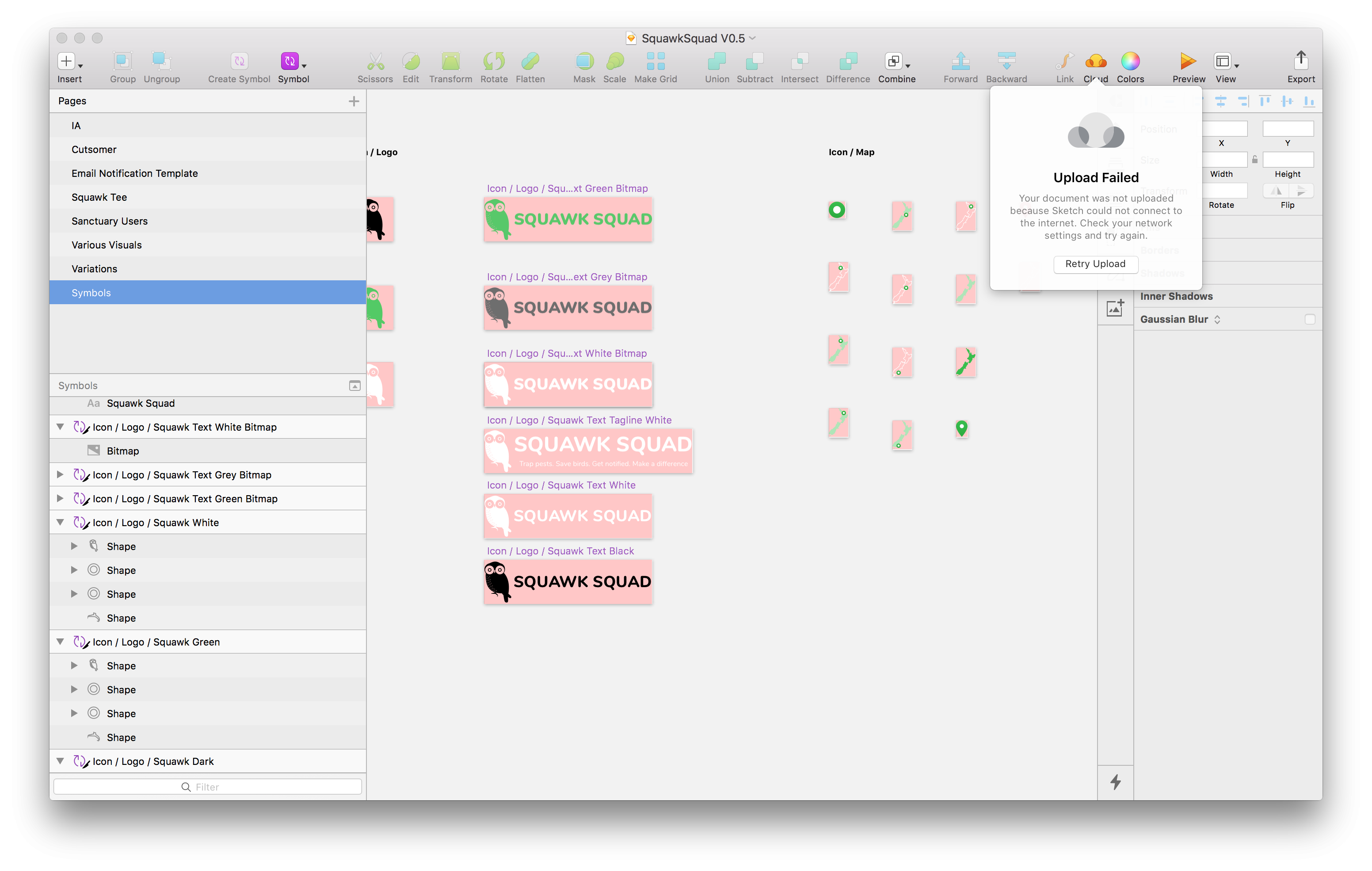Expand the Squawk Text Green Bitmap symbol

pyautogui.click(x=60, y=499)
